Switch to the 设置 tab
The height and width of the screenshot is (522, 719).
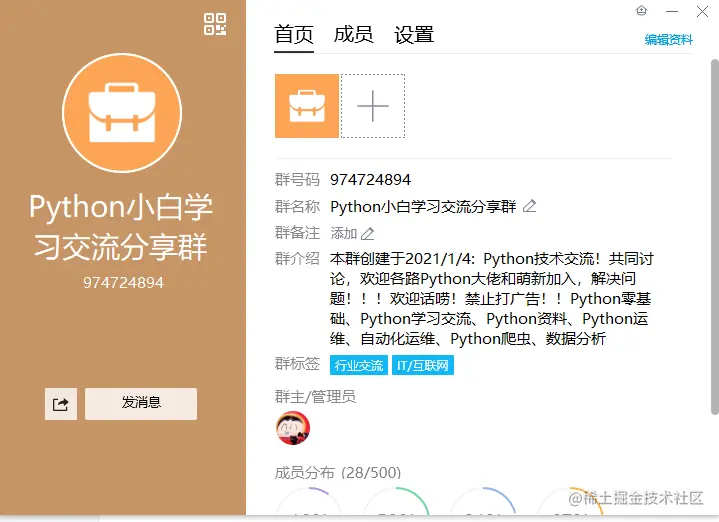(x=414, y=35)
